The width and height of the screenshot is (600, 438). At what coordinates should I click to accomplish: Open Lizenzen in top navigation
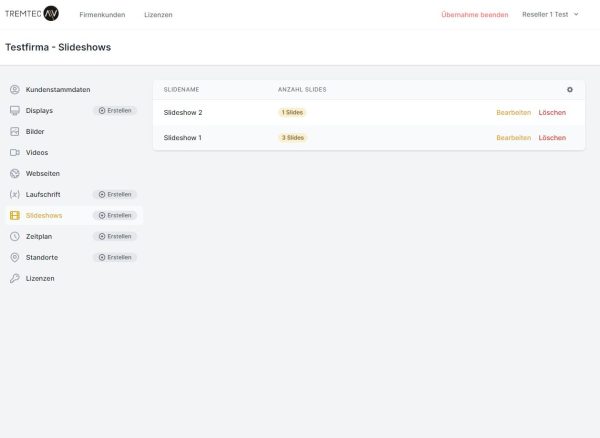click(158, 14)
